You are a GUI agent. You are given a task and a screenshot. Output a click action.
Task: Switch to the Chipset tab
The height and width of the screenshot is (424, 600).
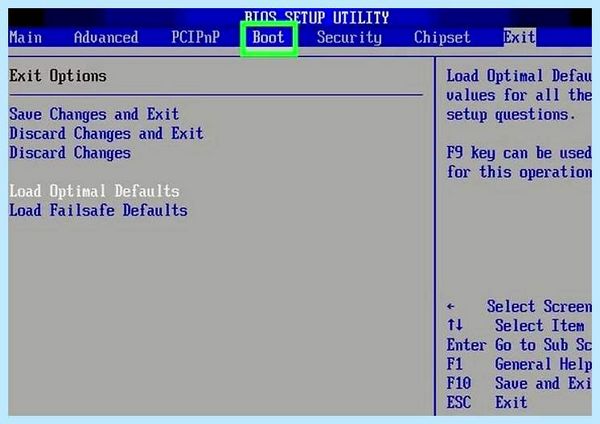442,38
